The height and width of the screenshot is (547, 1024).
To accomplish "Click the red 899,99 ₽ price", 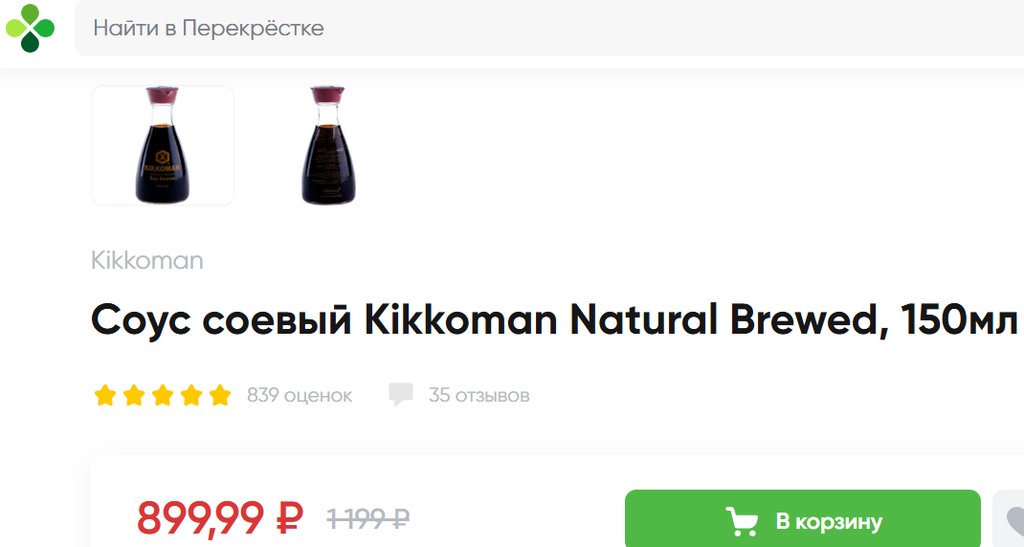I will click(x=219, y=518).
